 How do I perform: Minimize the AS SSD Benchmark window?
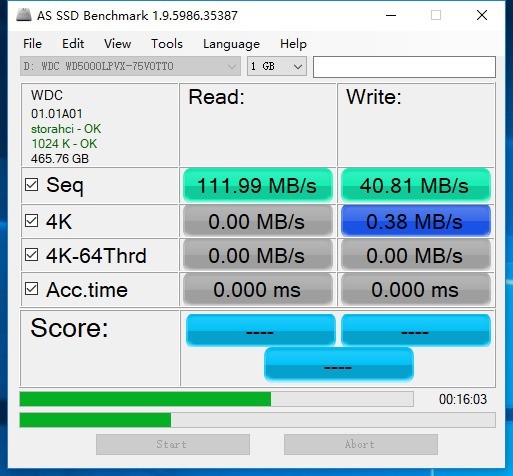point(391,15)
